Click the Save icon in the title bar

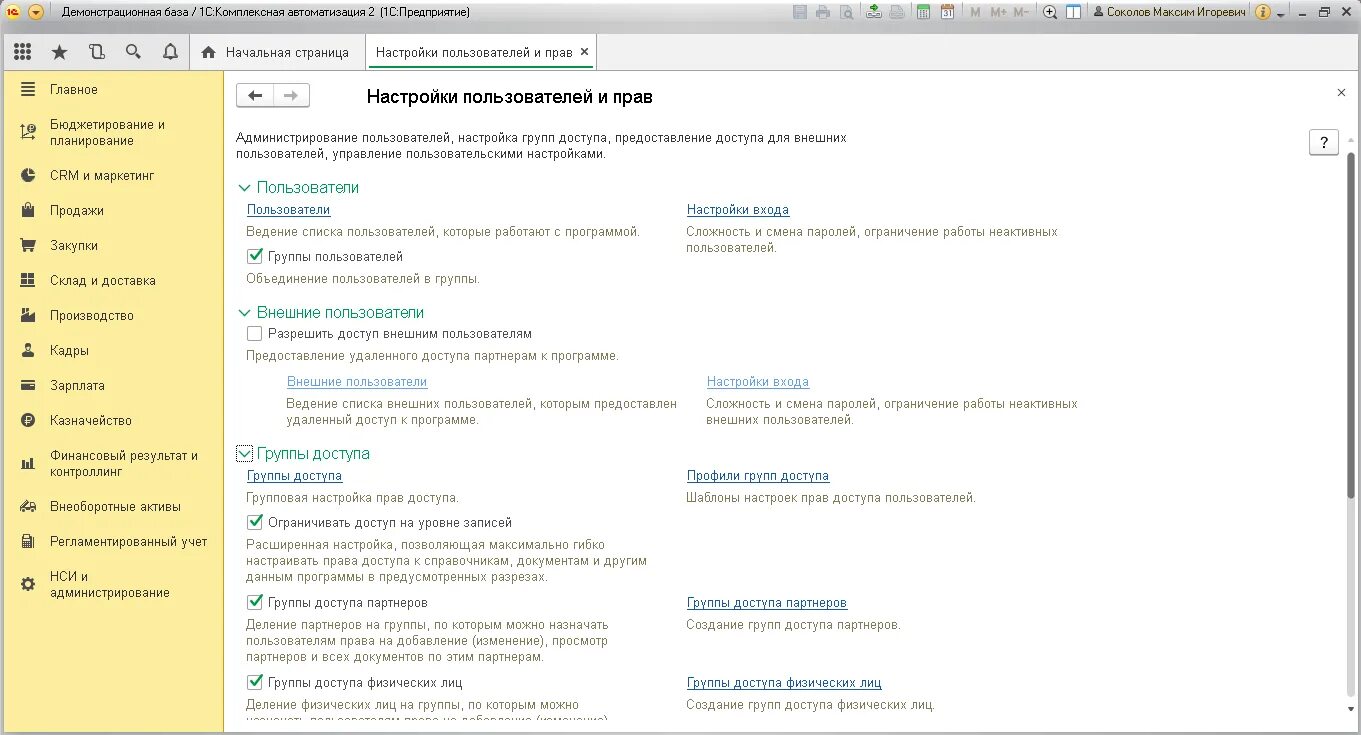point(800,12)
